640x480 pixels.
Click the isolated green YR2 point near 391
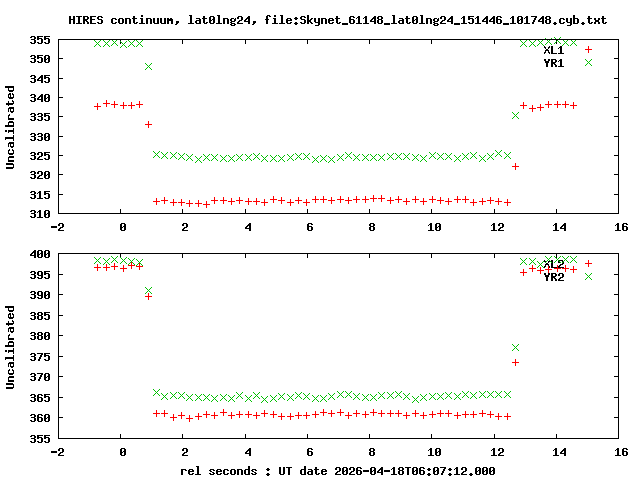coord(149,291)
